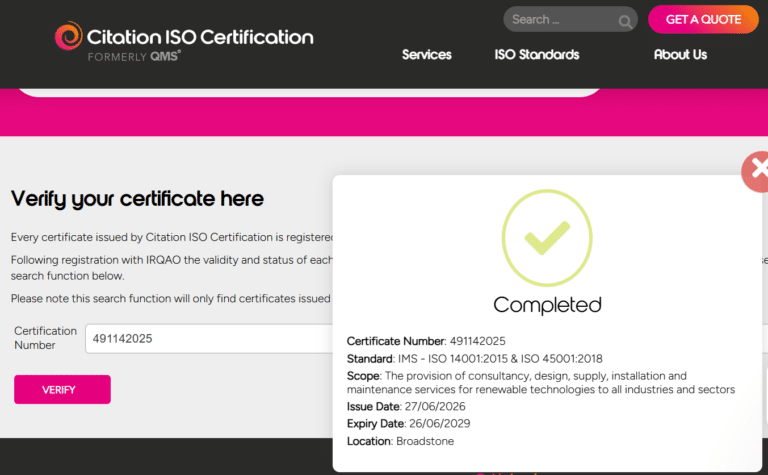Close the certificate result popup
The image size is (768, 475).
pyautogui.click(x=756, y=170)
